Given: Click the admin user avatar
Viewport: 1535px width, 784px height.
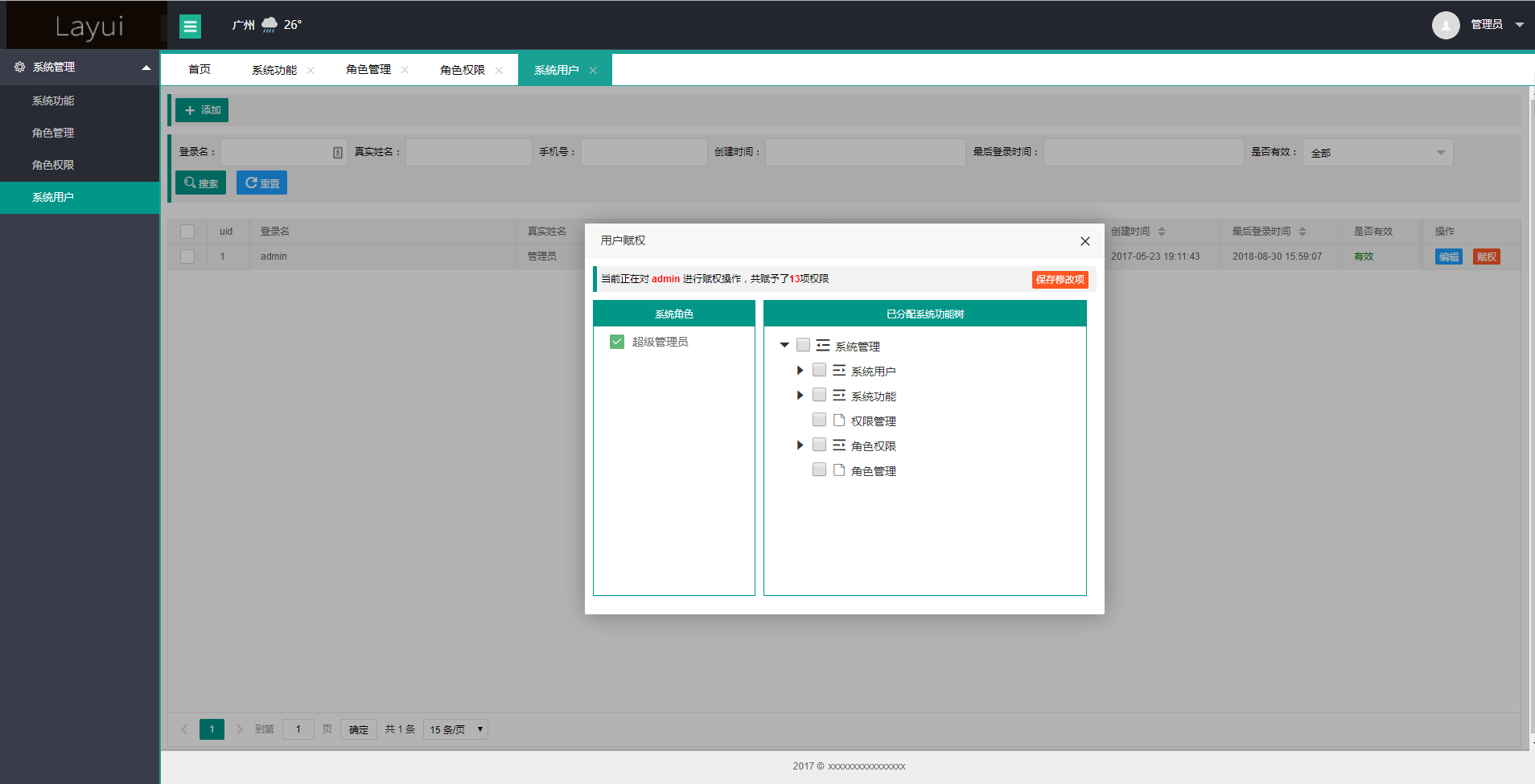Looking at the screenshot, I should pyautogui.click(x=1446, y=25).
